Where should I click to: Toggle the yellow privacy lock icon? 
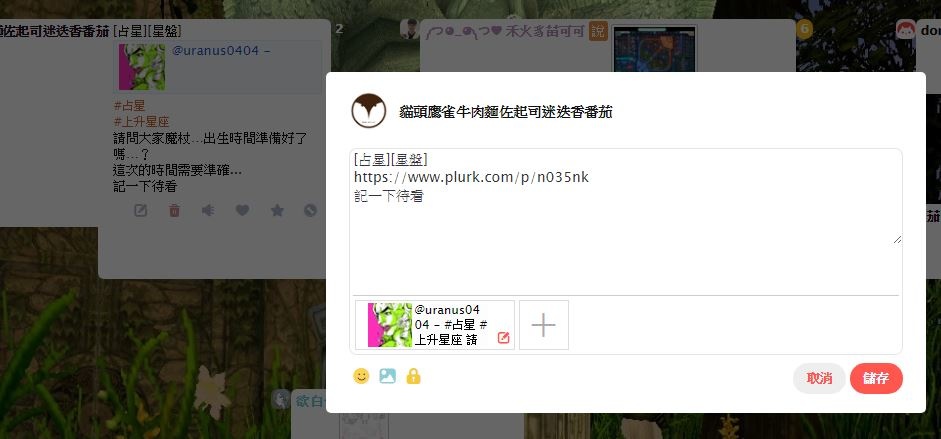click(x=413, y=376)
